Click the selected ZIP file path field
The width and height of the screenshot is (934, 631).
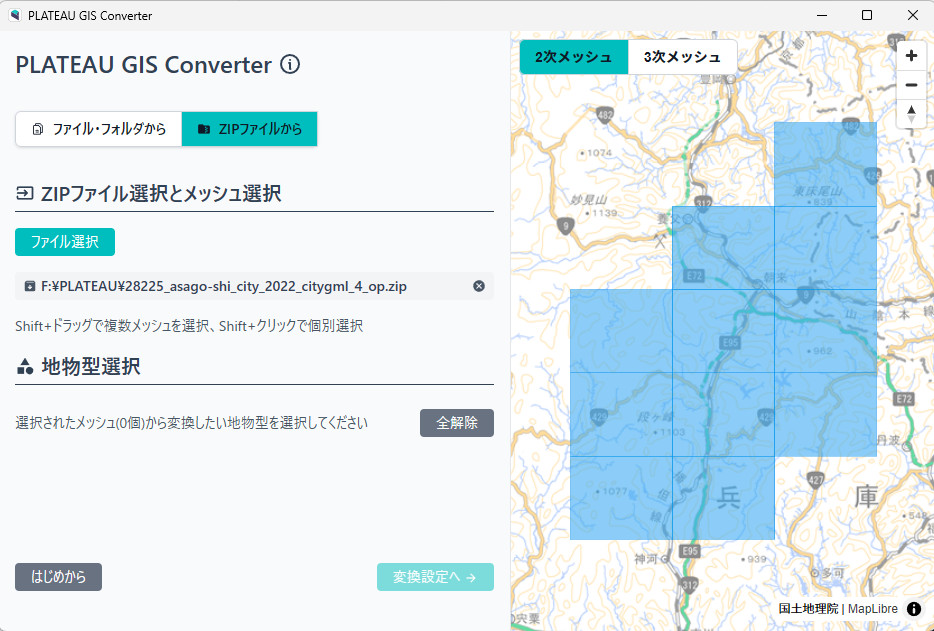point(240,286)
